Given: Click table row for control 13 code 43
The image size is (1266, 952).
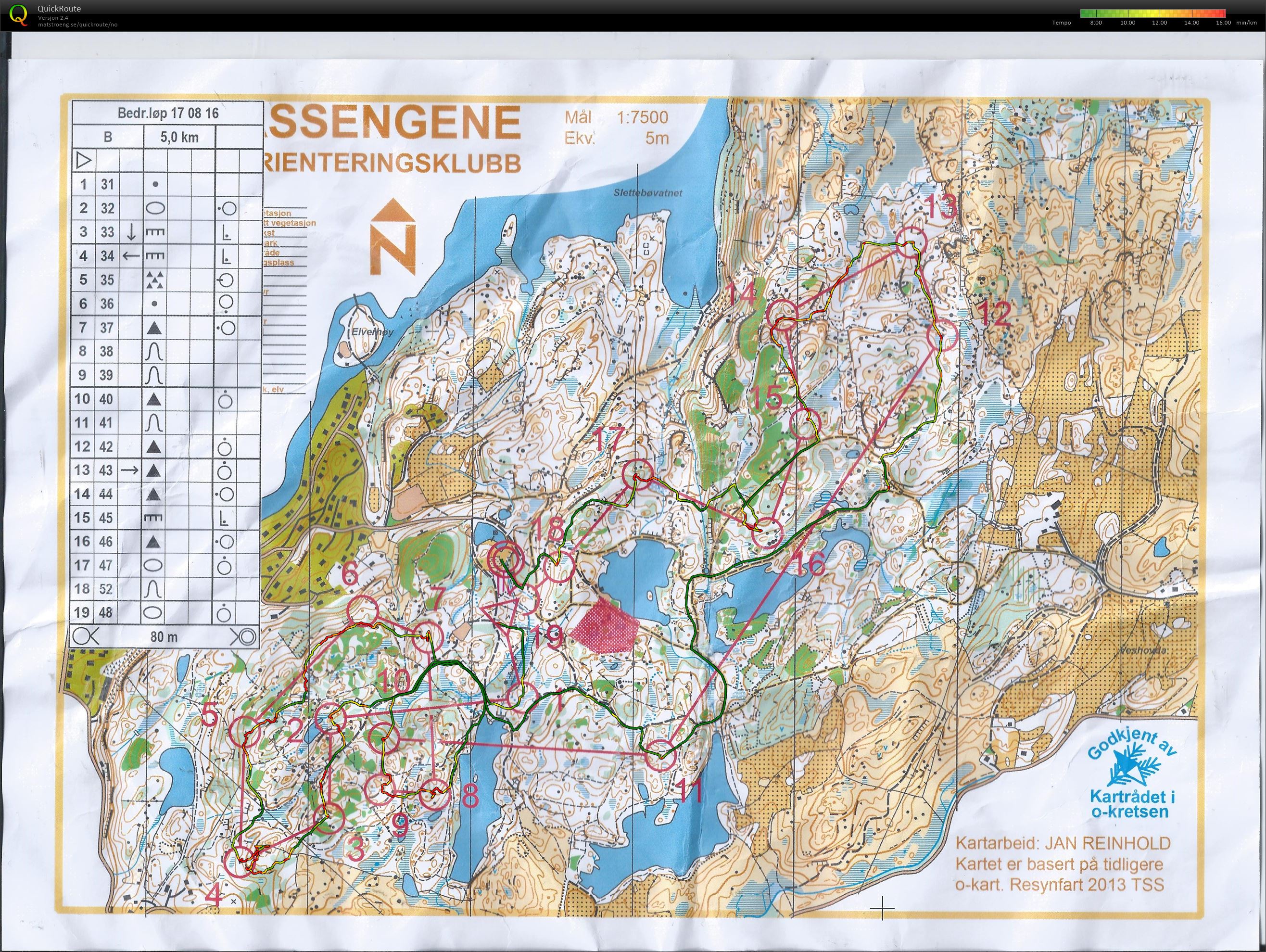Looking at the screenshot, I should click(x=166, y=470).
